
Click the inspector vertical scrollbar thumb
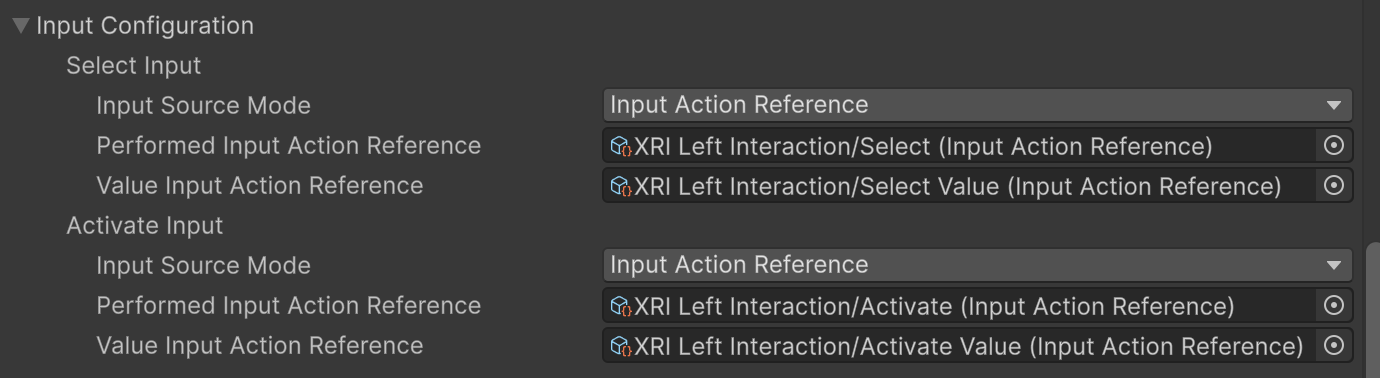[1372, 310]
